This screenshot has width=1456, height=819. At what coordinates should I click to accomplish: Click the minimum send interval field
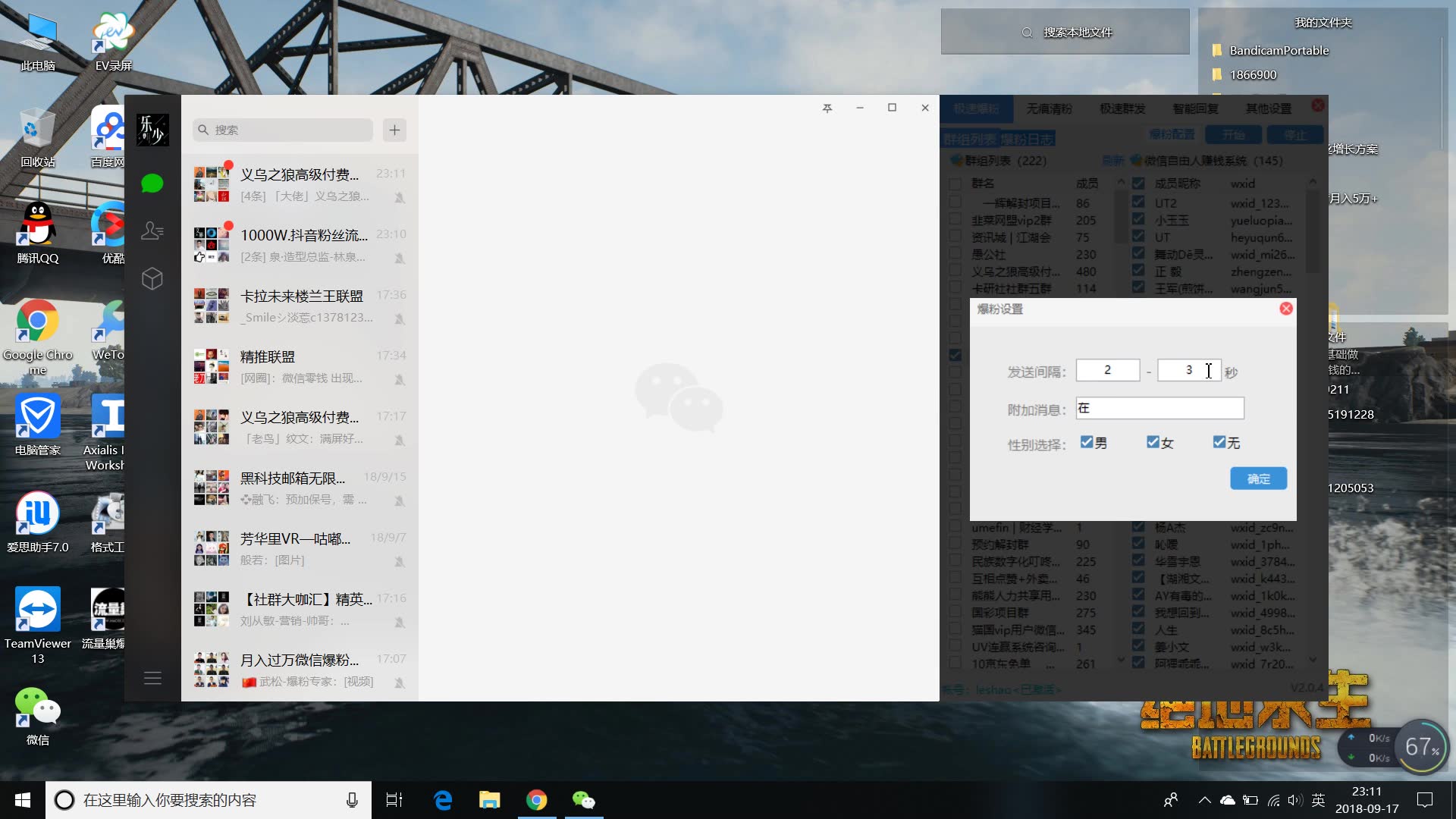pyautogui.click(x=1108, y=370)
